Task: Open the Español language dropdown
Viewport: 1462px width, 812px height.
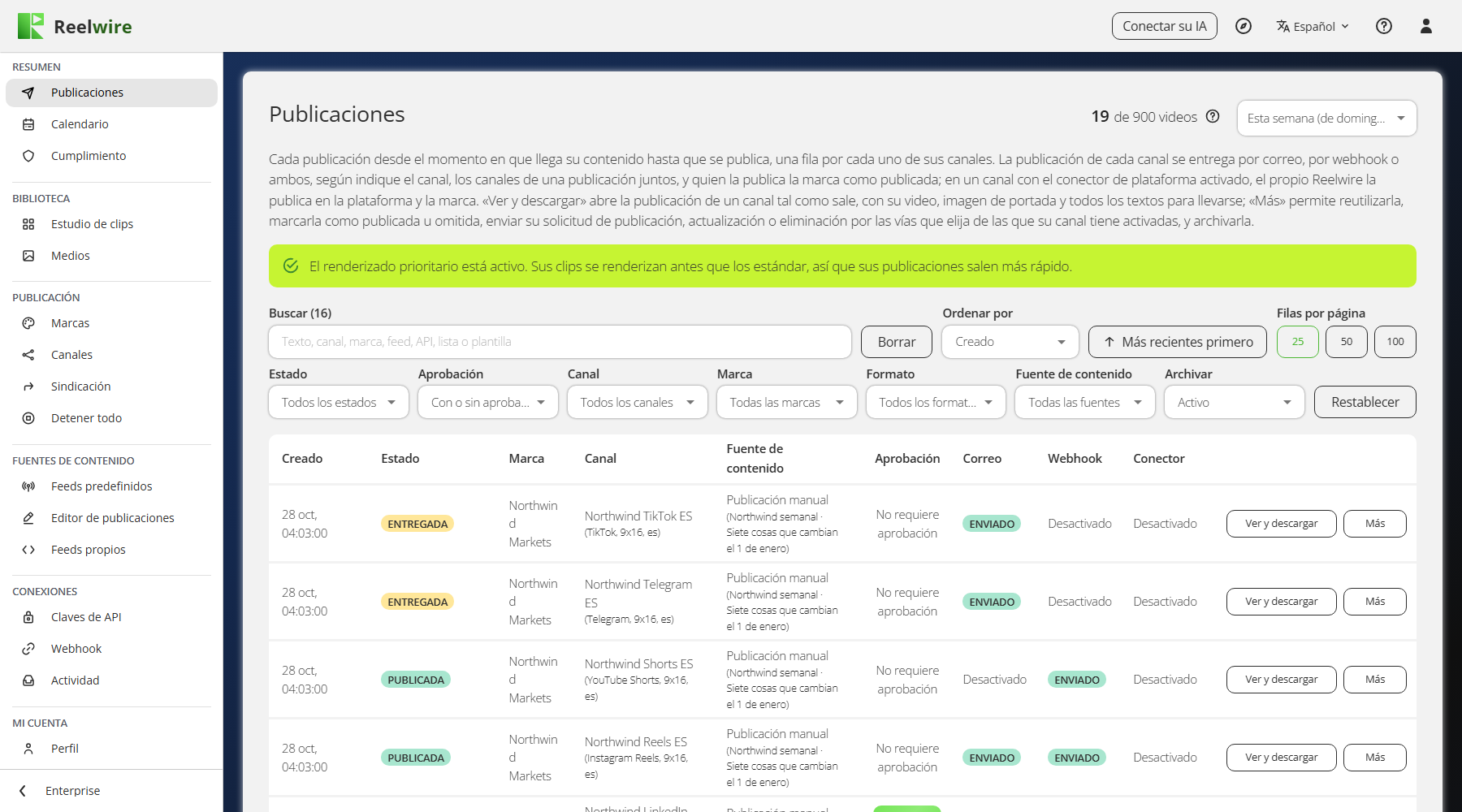Action: click(x=1313, y=26)
